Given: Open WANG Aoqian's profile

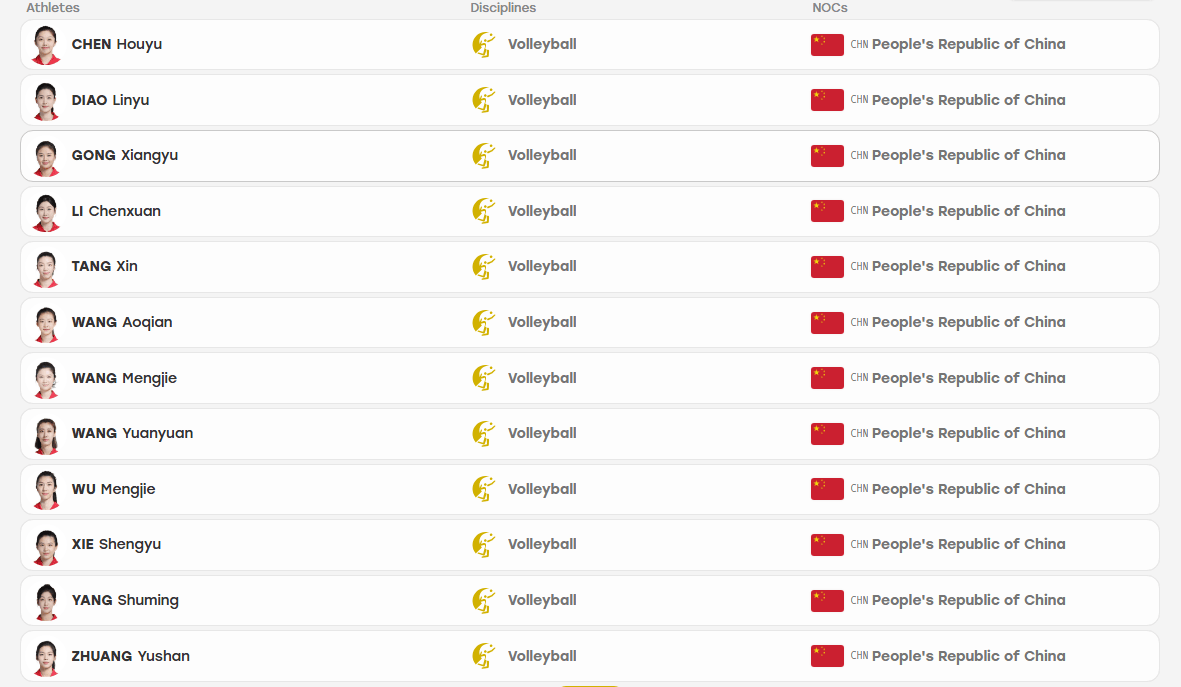Looking at the screenshot, I should click(122, 322).
